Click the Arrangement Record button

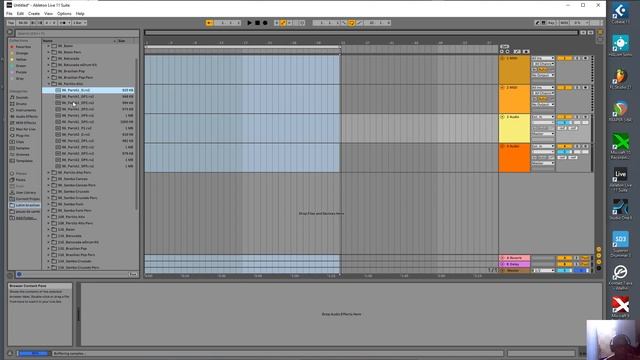[265, 23]
